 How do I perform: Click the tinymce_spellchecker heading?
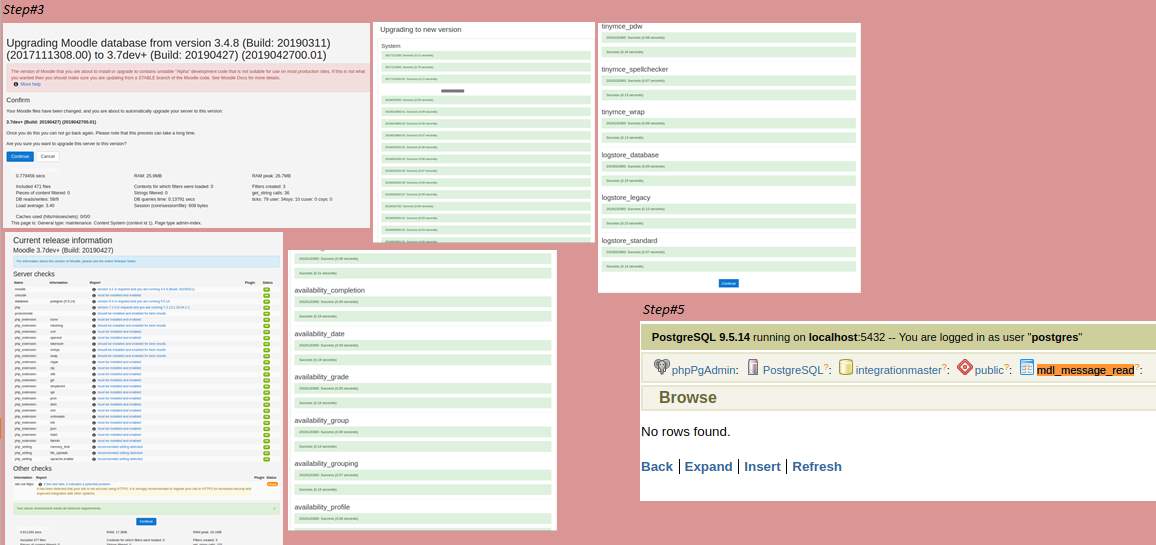pos(635,69)
